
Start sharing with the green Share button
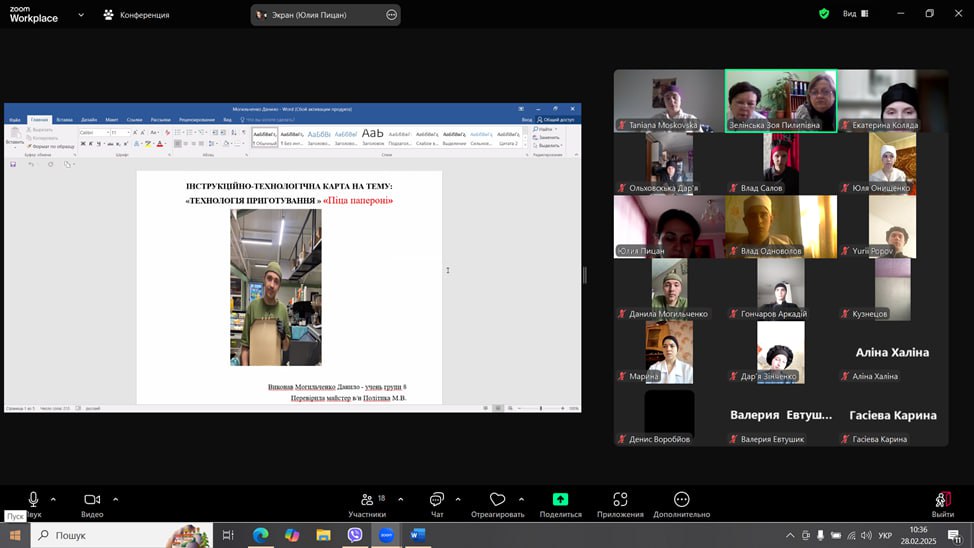tap(560, 500)
